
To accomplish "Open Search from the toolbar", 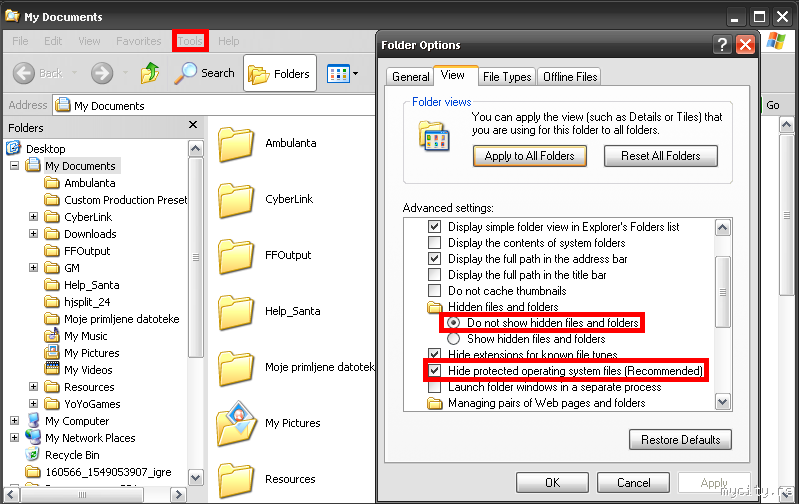I will pyautogui.click(x=204, y=73).
